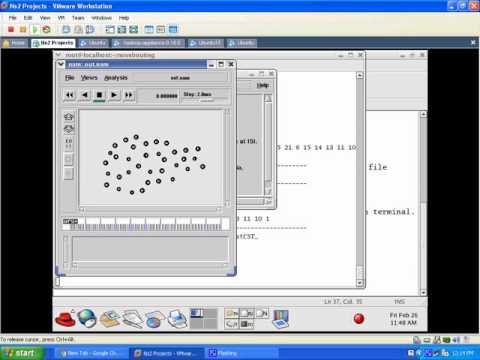Click the Quick Switch mode icon in VMware toolbar
This screenshot has height=360, width=480.
(122, 30)
